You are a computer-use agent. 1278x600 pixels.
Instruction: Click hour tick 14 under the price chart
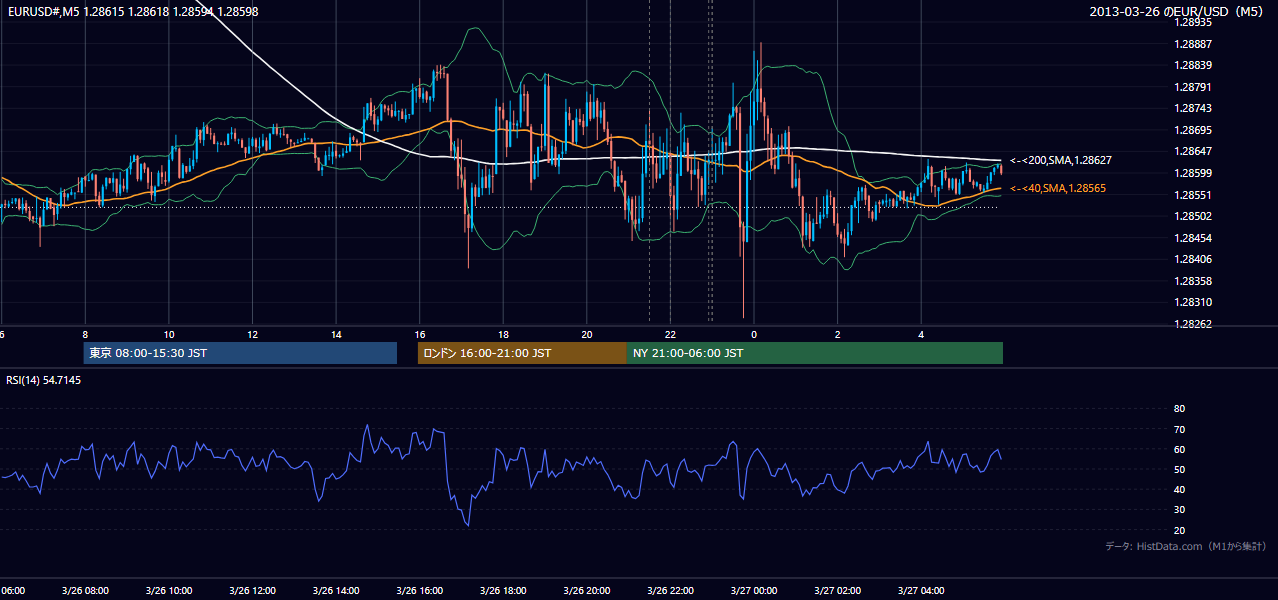click(336, 334)
